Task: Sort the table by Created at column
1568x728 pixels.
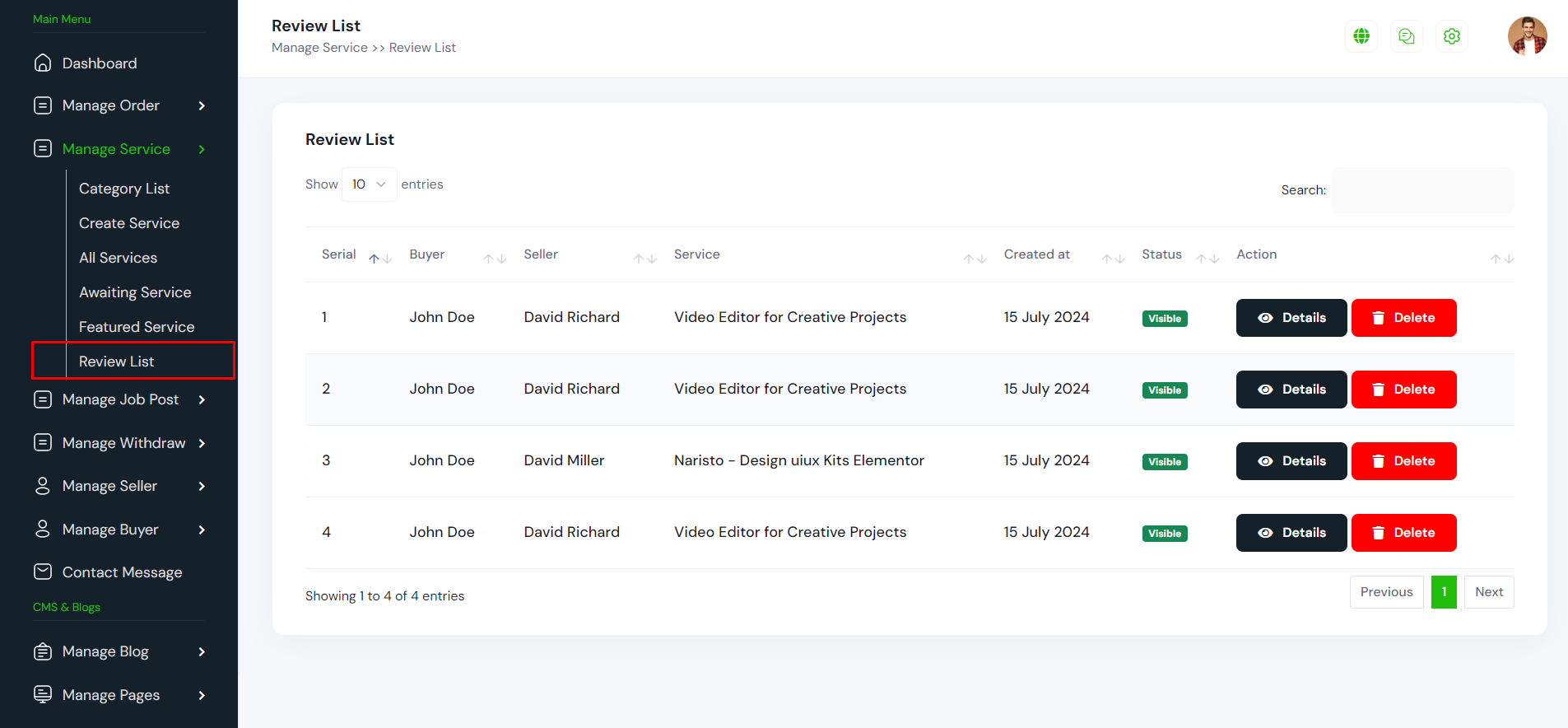Action: tap(1113, 259)
